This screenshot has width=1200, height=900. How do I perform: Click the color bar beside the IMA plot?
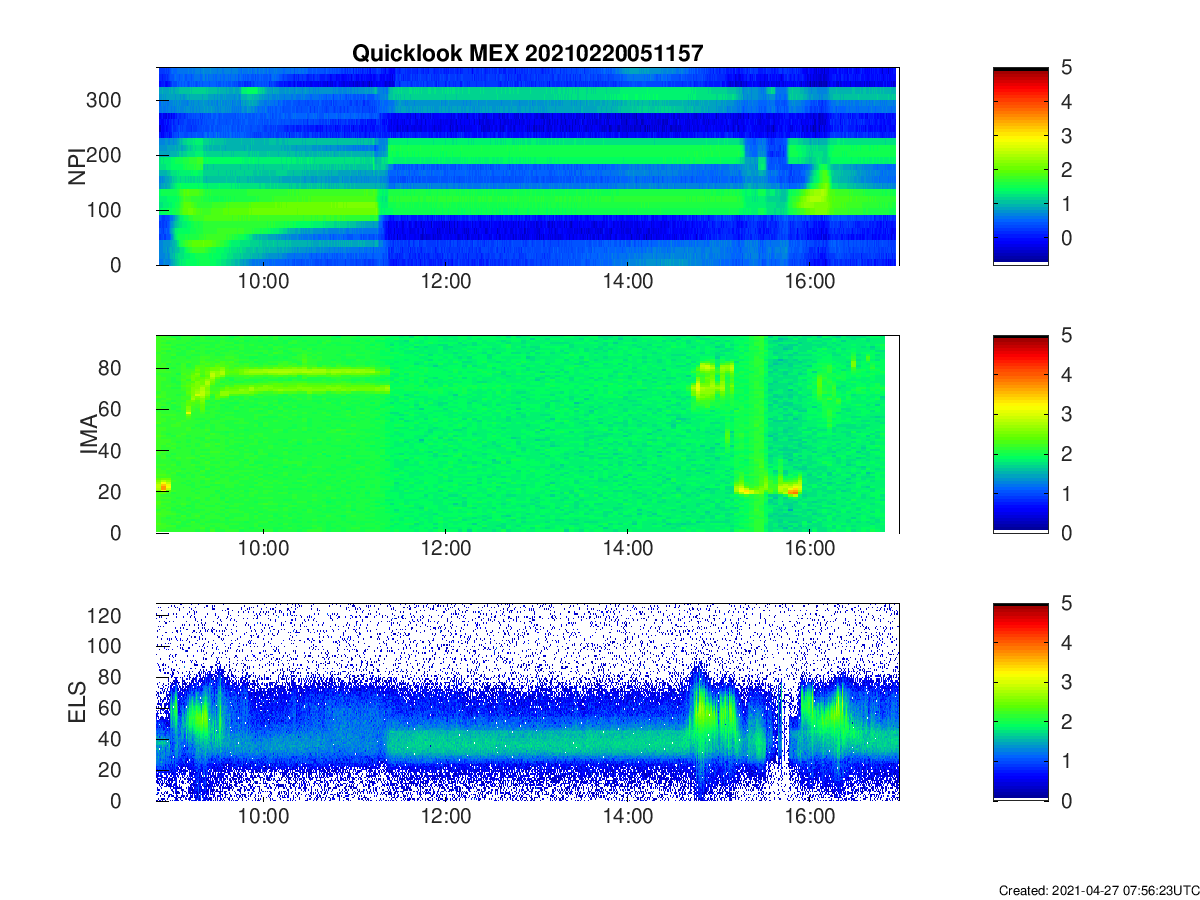coord(1021,434)
